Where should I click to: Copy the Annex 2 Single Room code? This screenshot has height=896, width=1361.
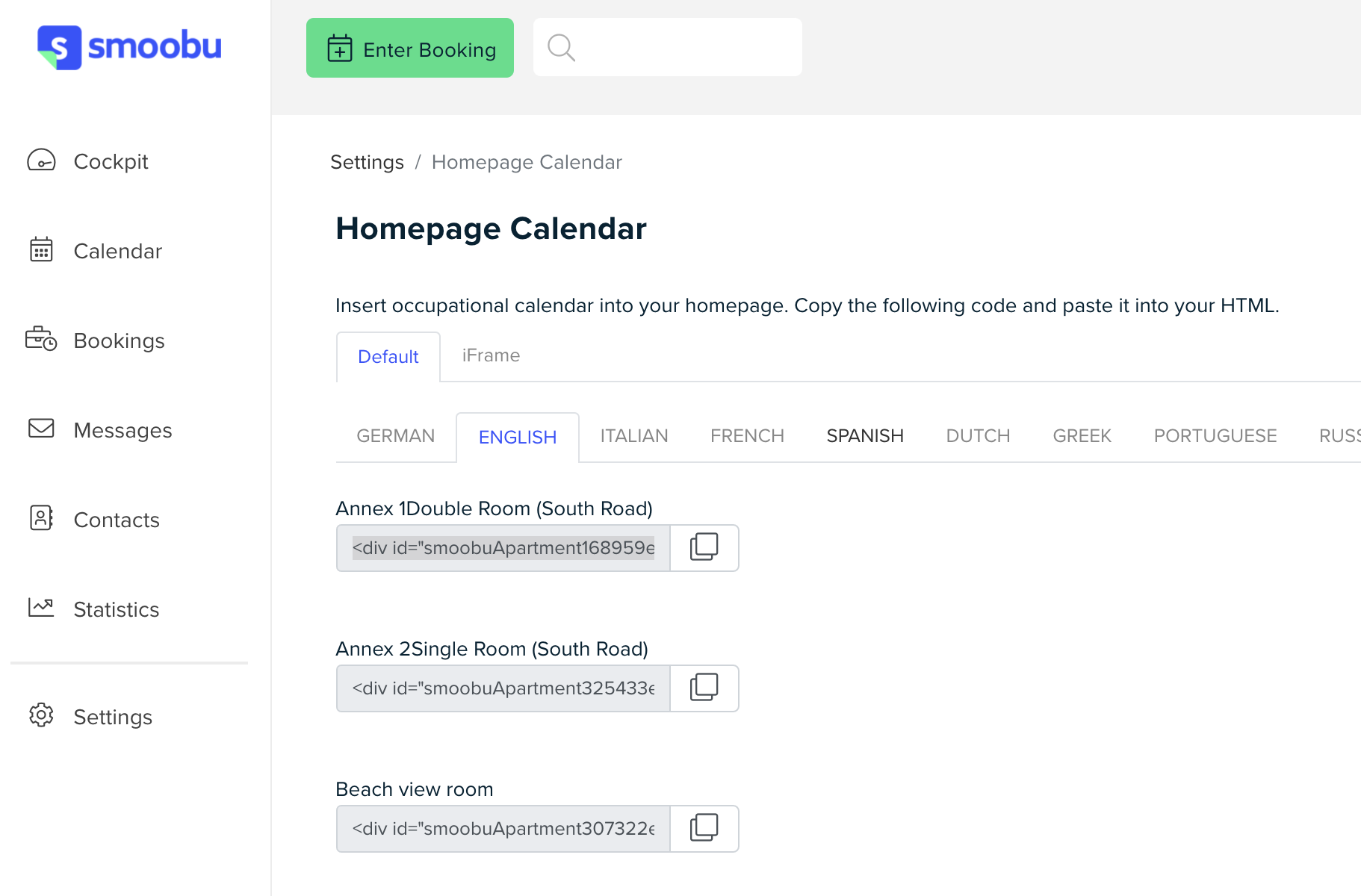[704, 688]
